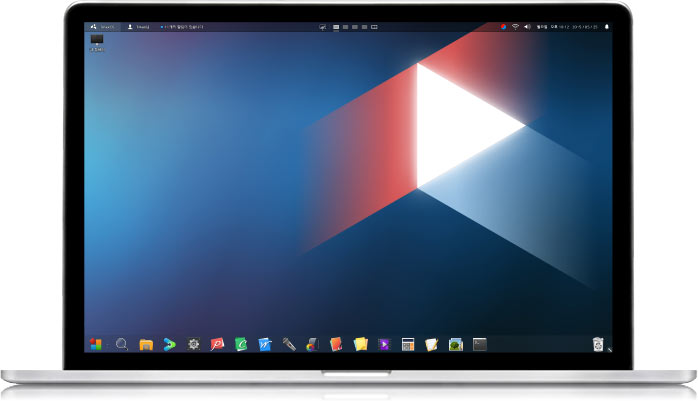Open notifications bell in top panel

click(606, 27)
